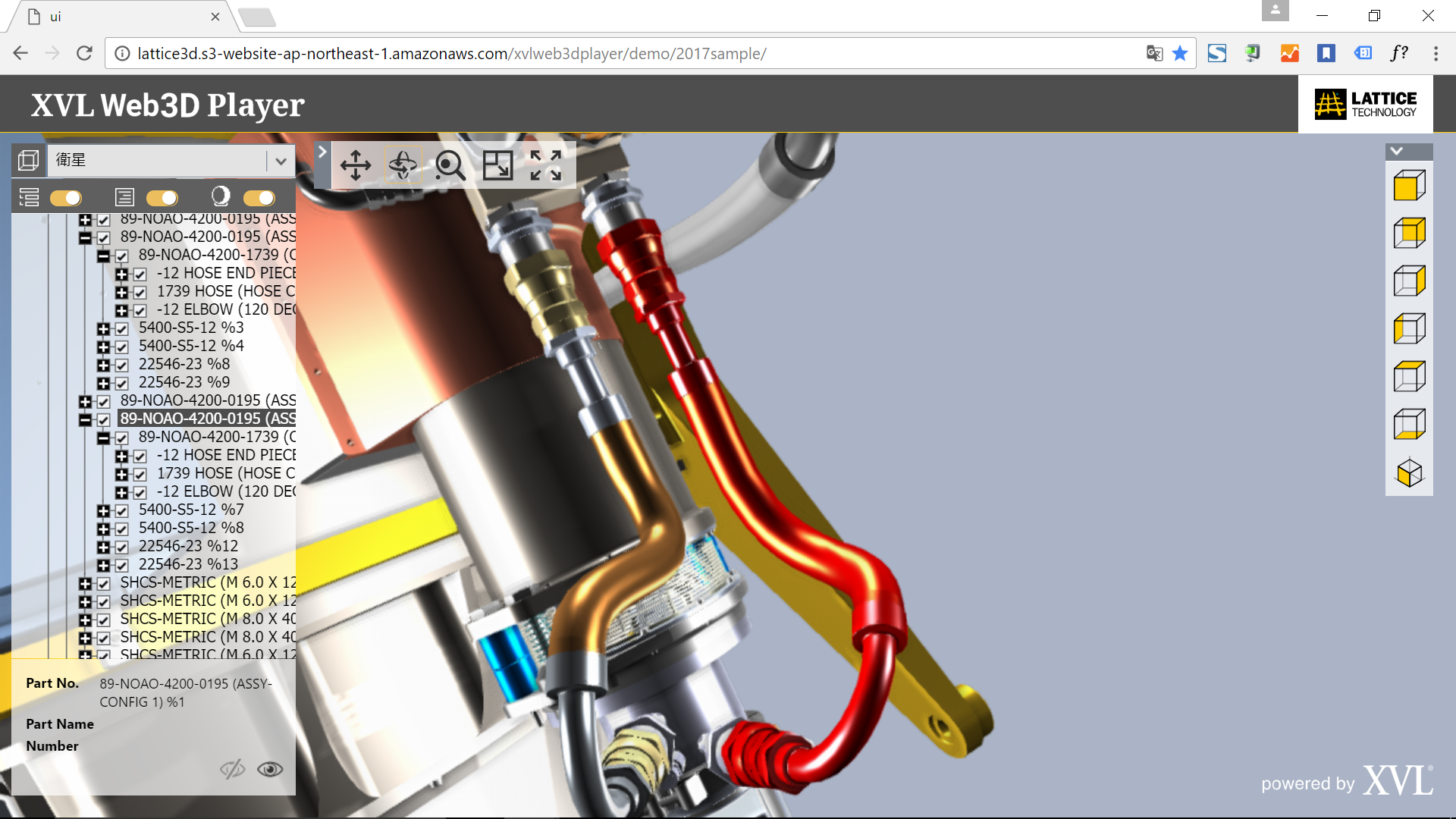Expand the 22546-23 %8 node
Viewport: 1456px width, 819px height.
tap(104, 365)
